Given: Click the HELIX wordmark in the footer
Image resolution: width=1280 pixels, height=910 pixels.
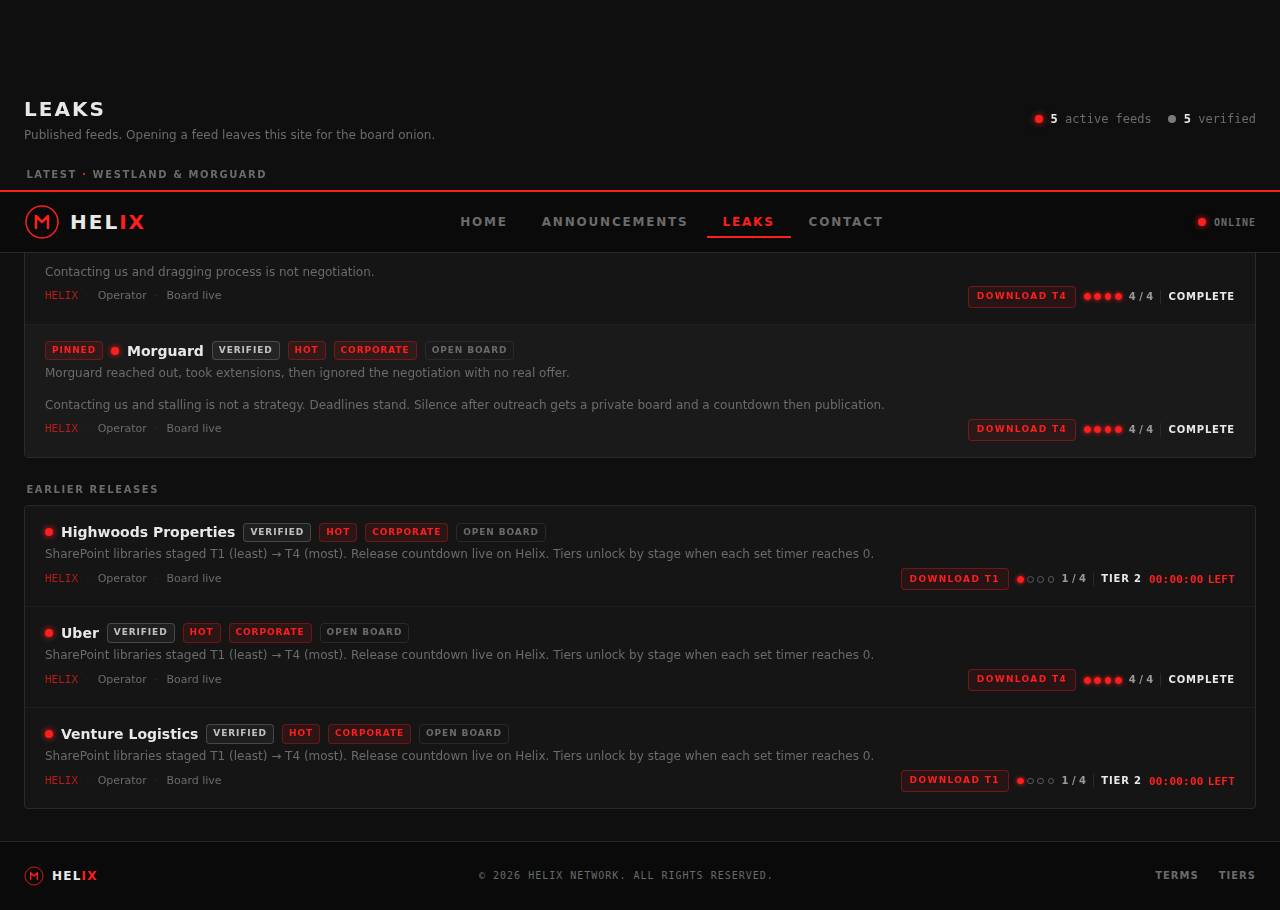Looking at the screenshot, I should point(75,876).
